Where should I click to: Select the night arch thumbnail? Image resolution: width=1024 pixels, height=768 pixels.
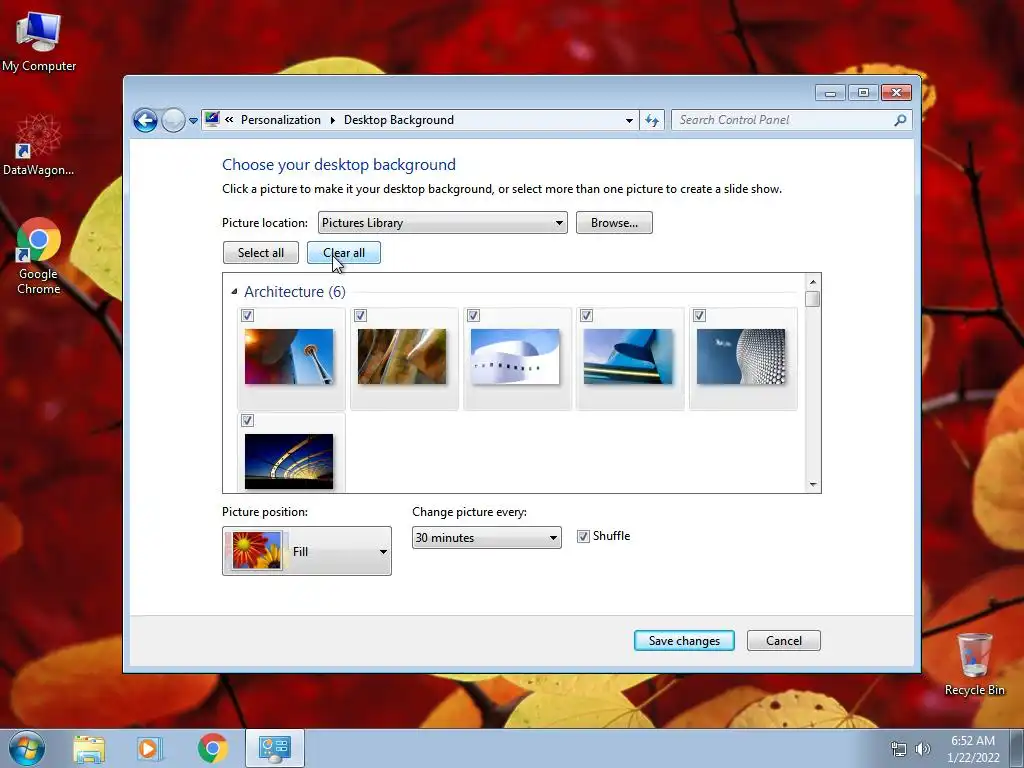click(x=289, y=461)
